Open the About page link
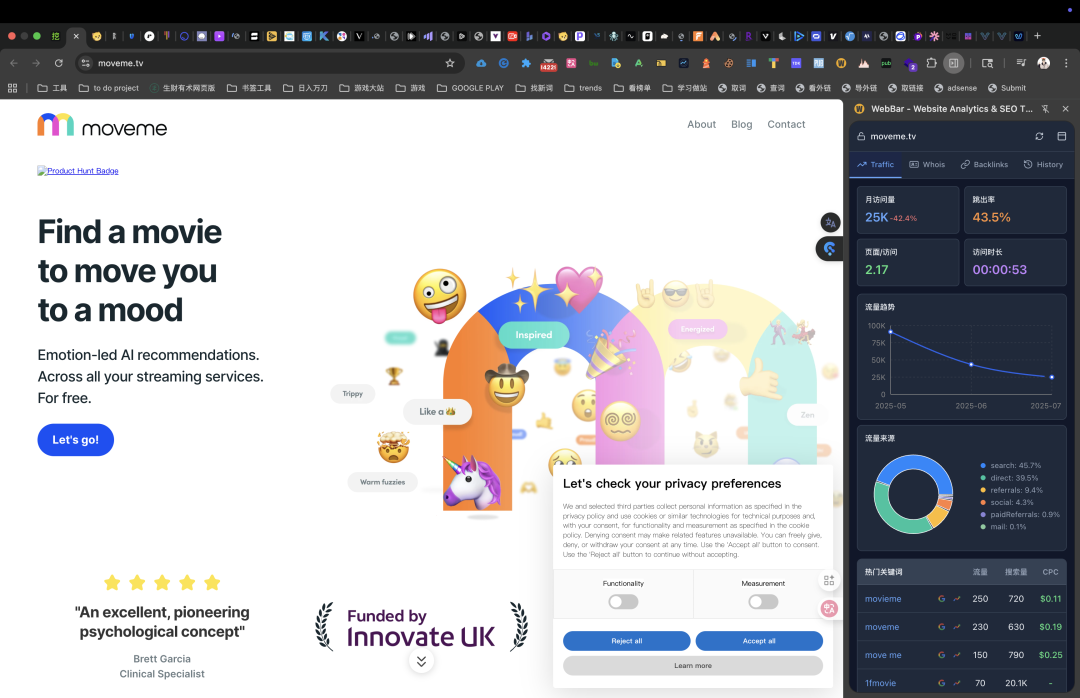This screenshot has height=698, width=1080. pos(701,125)
